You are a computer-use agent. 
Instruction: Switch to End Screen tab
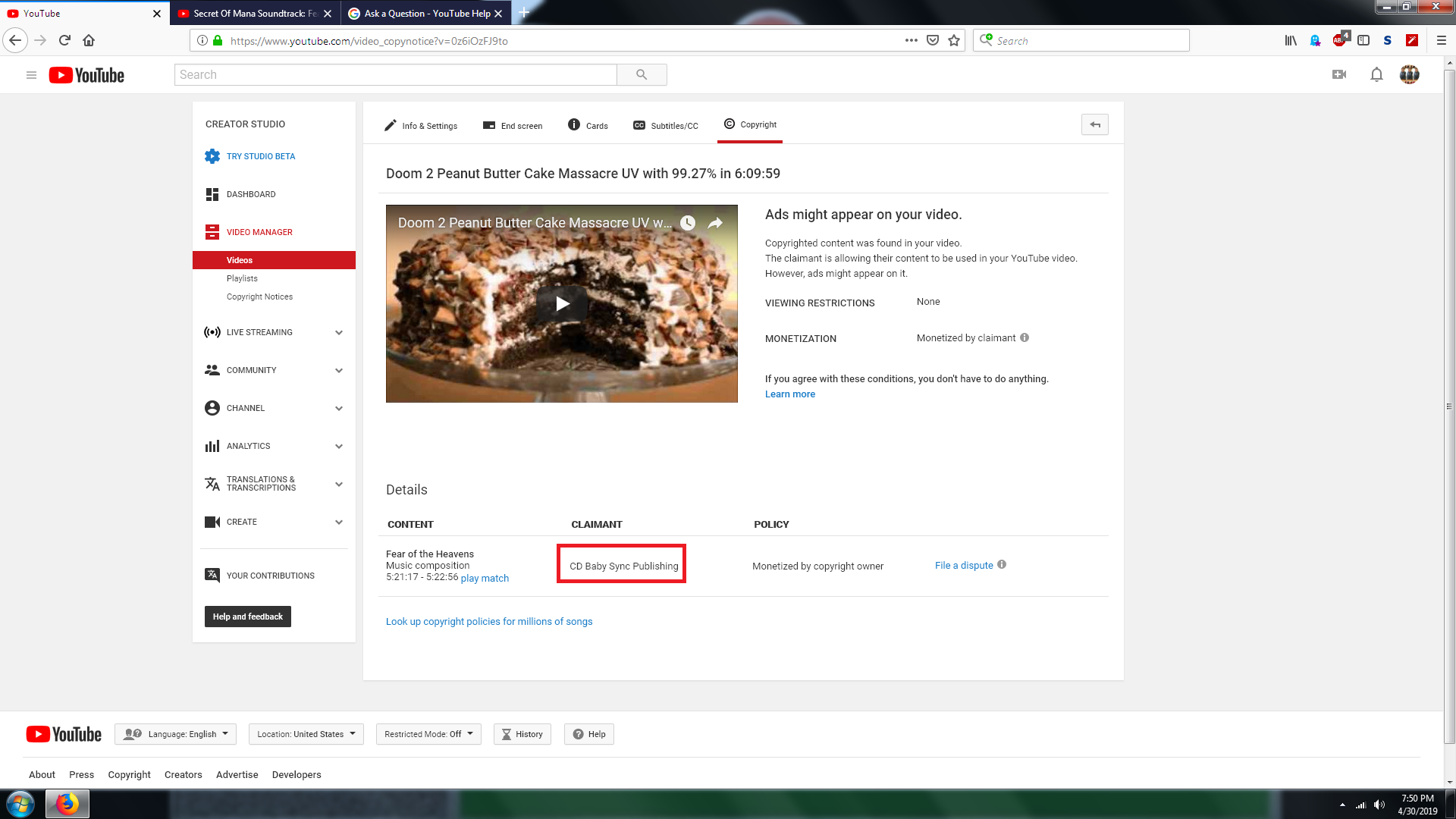point(512,124)
